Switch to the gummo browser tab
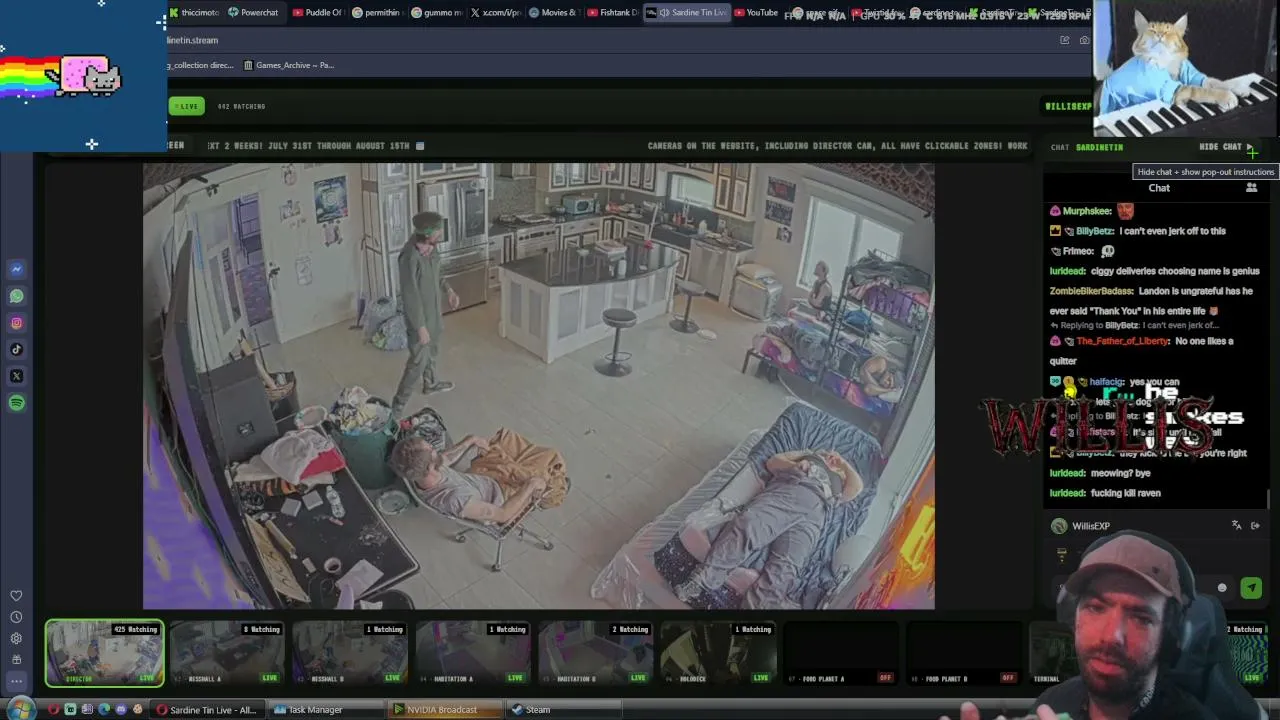 437,13
